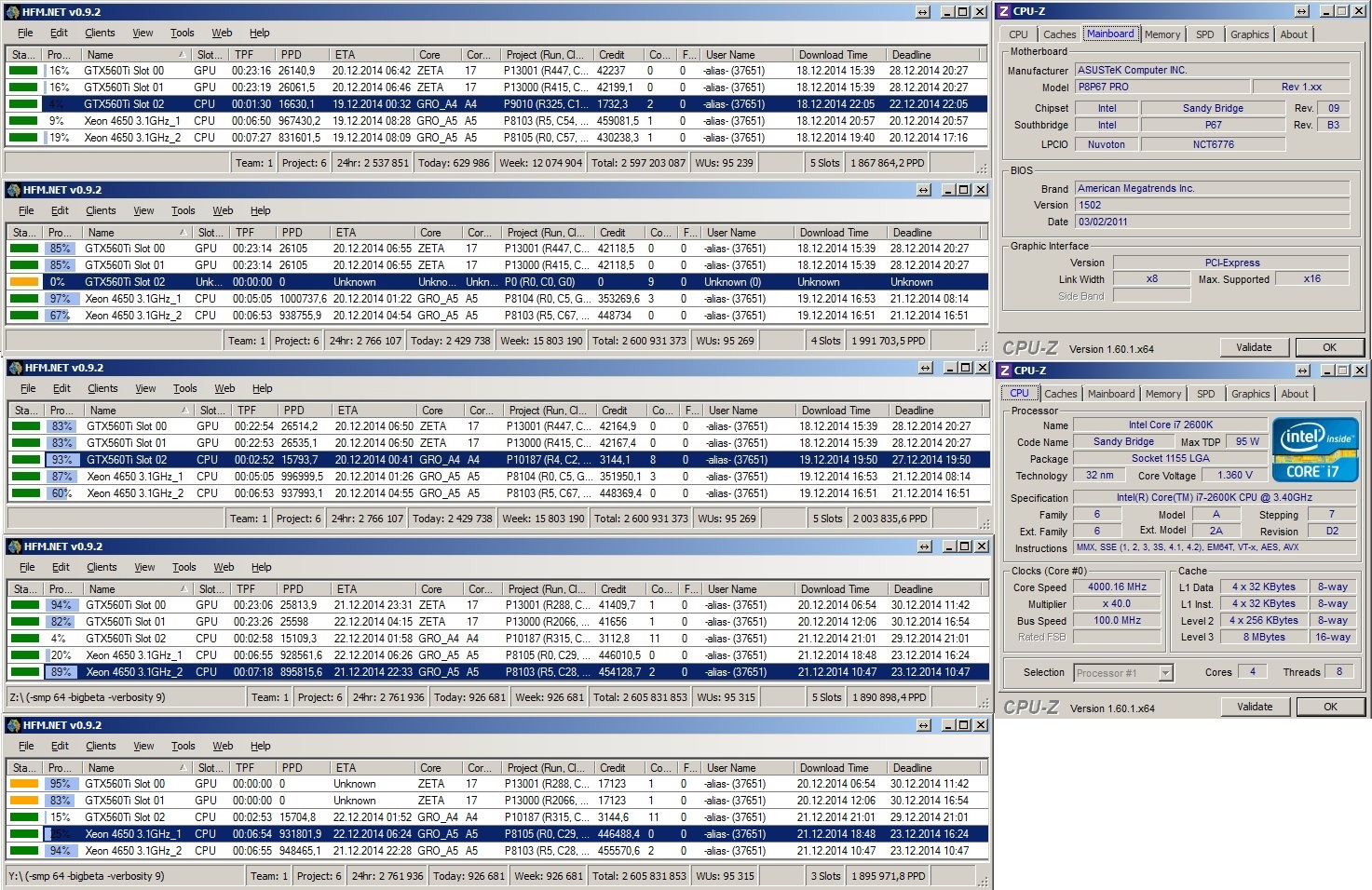Click the purple Z icon in CPU-Z Mainboard window title

point(1004,11)
